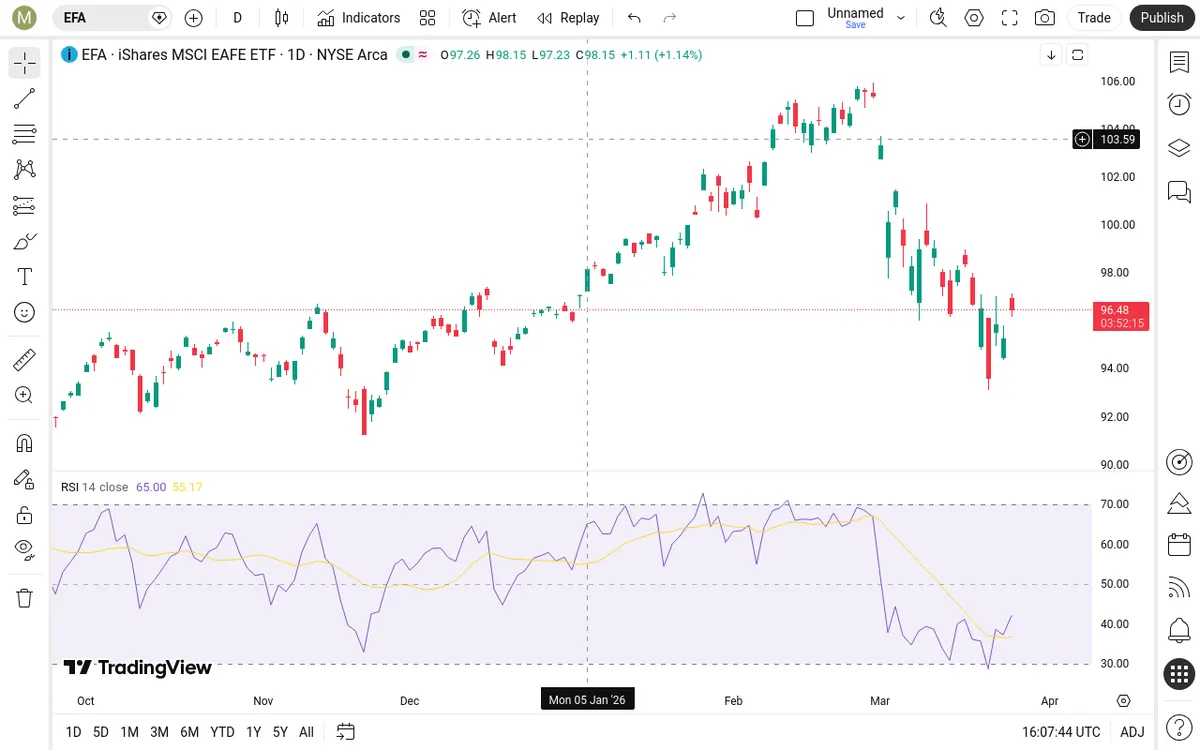
Task: Toggle magnet mode for drawings
Action: coord(25,443)
